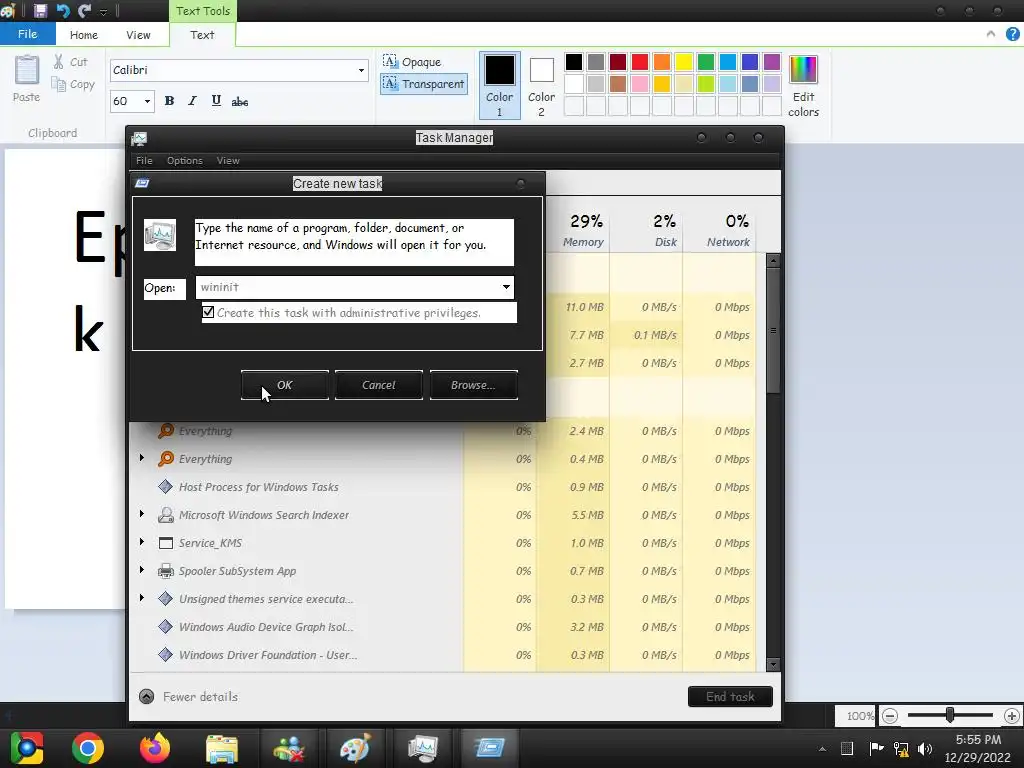Screen dimensions: 1024x768
Task: Switch to Task Manager on the taskbar
Action: (423, 748)
